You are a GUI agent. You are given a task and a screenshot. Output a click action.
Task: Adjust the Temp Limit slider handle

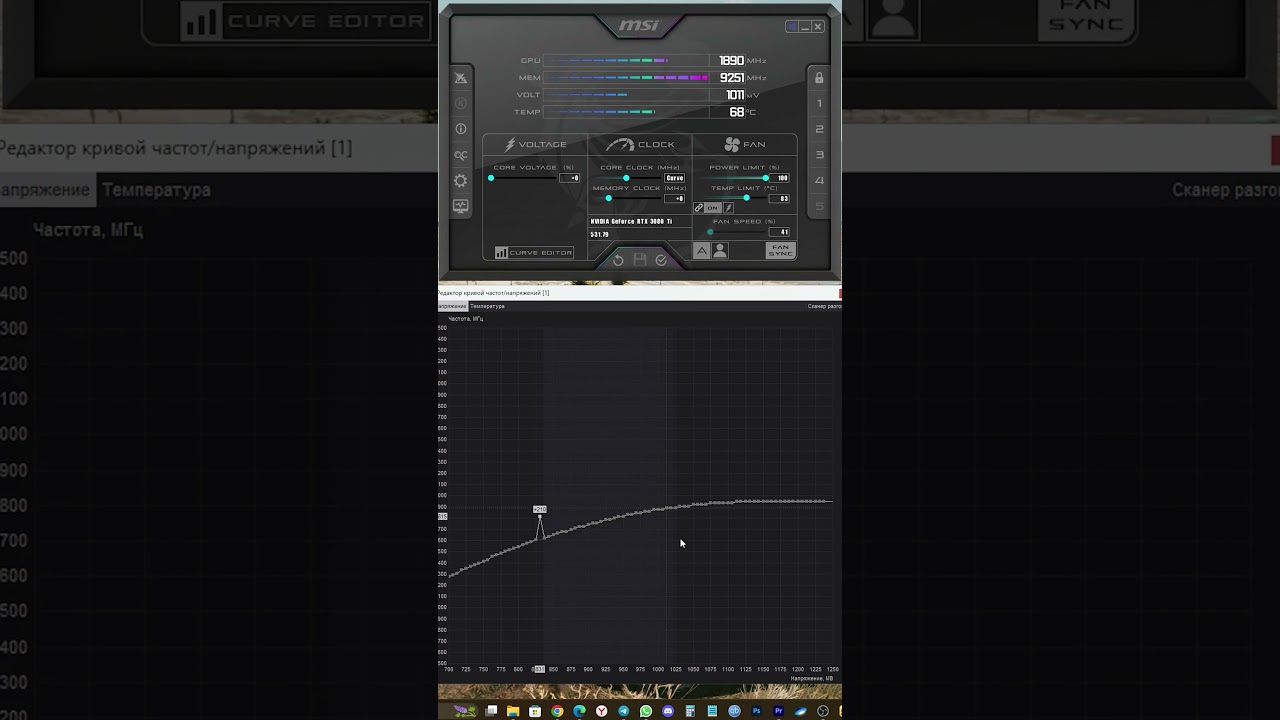746,198
